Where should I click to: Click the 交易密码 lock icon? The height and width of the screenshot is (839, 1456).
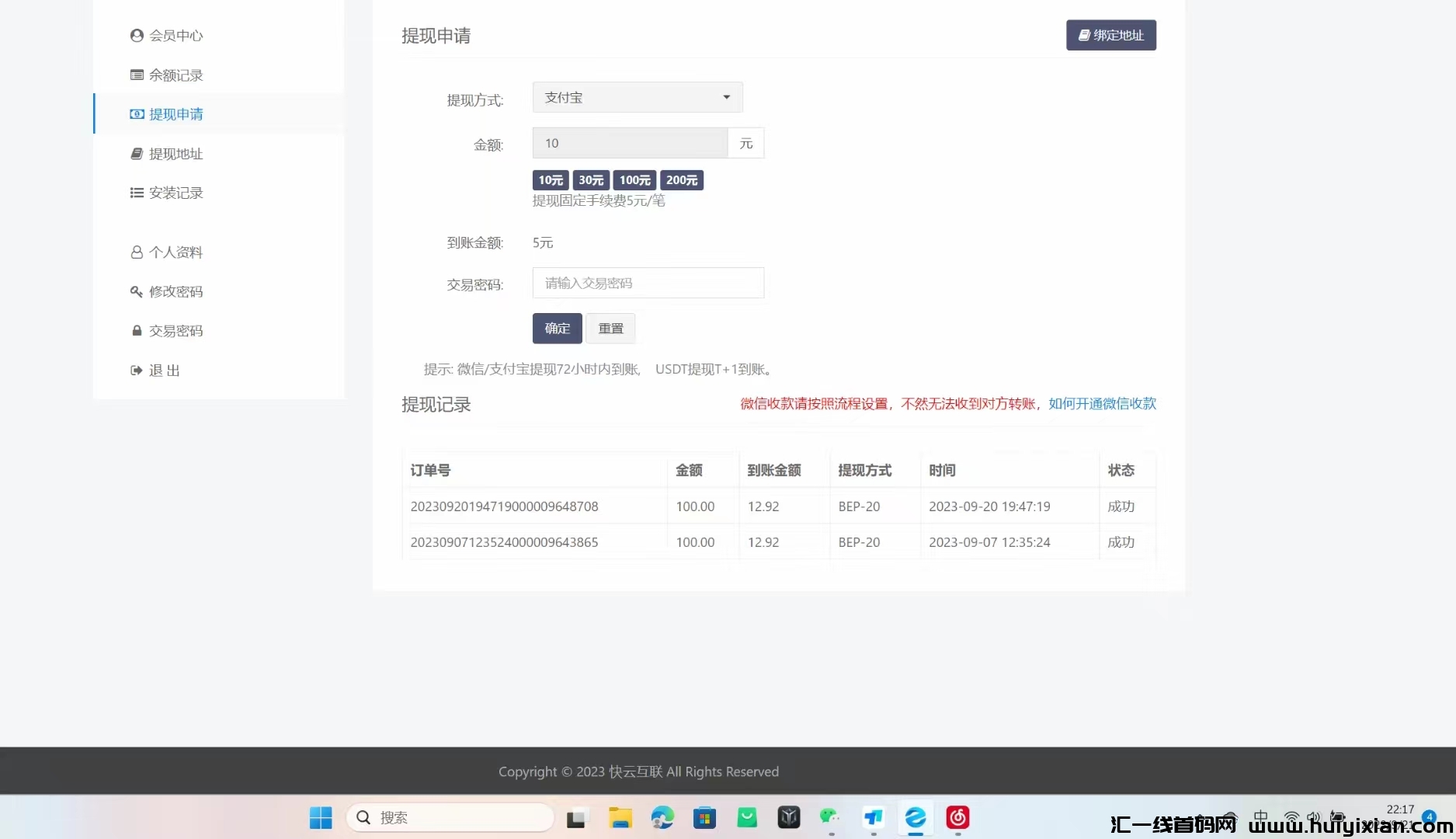point(137,331)
